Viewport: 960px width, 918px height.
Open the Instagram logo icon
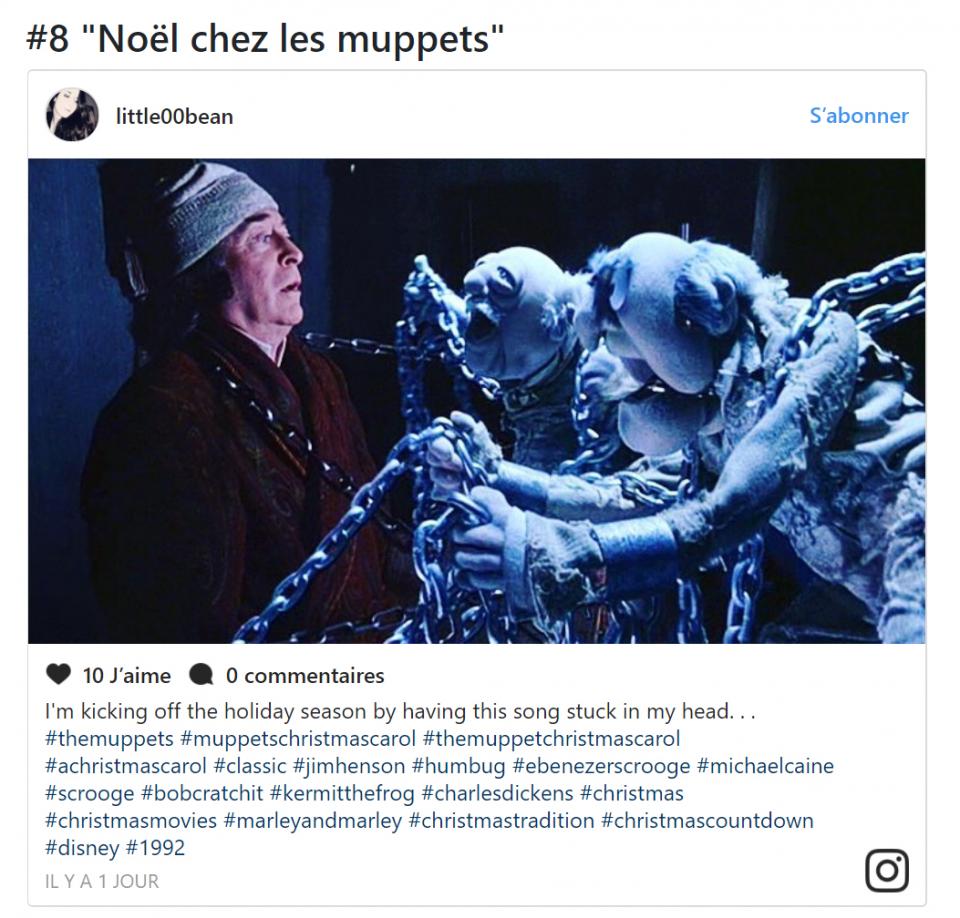pos(887,870)
